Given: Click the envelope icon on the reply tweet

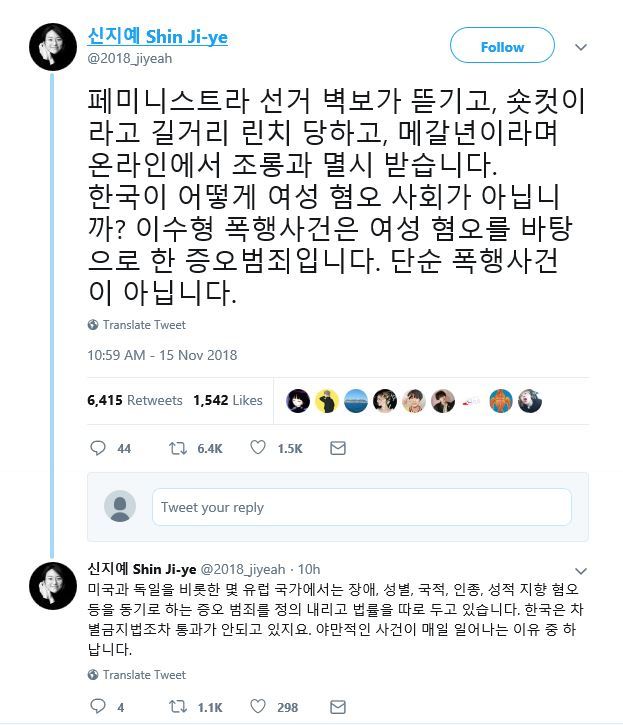Looking at the screenshot, I should (x=337, y=707).
